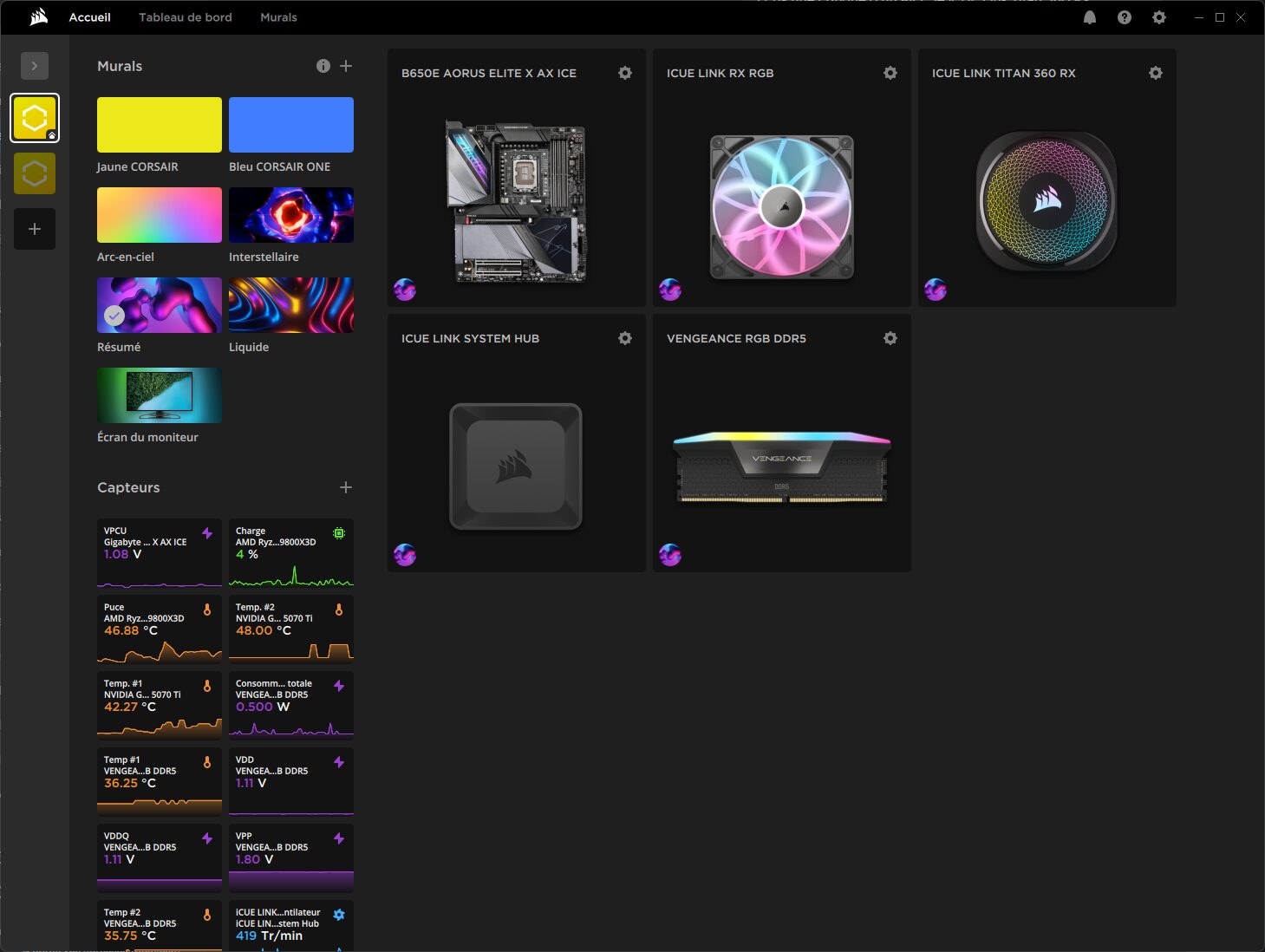The height and width of the screenshot is (952, 1265).
Task: Open the Tableau de bord tab
Action: 186,17
